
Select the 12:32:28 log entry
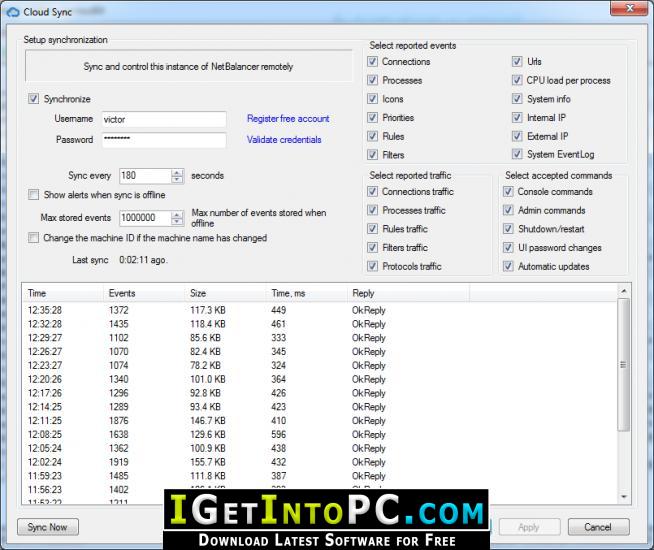[319, 324]
